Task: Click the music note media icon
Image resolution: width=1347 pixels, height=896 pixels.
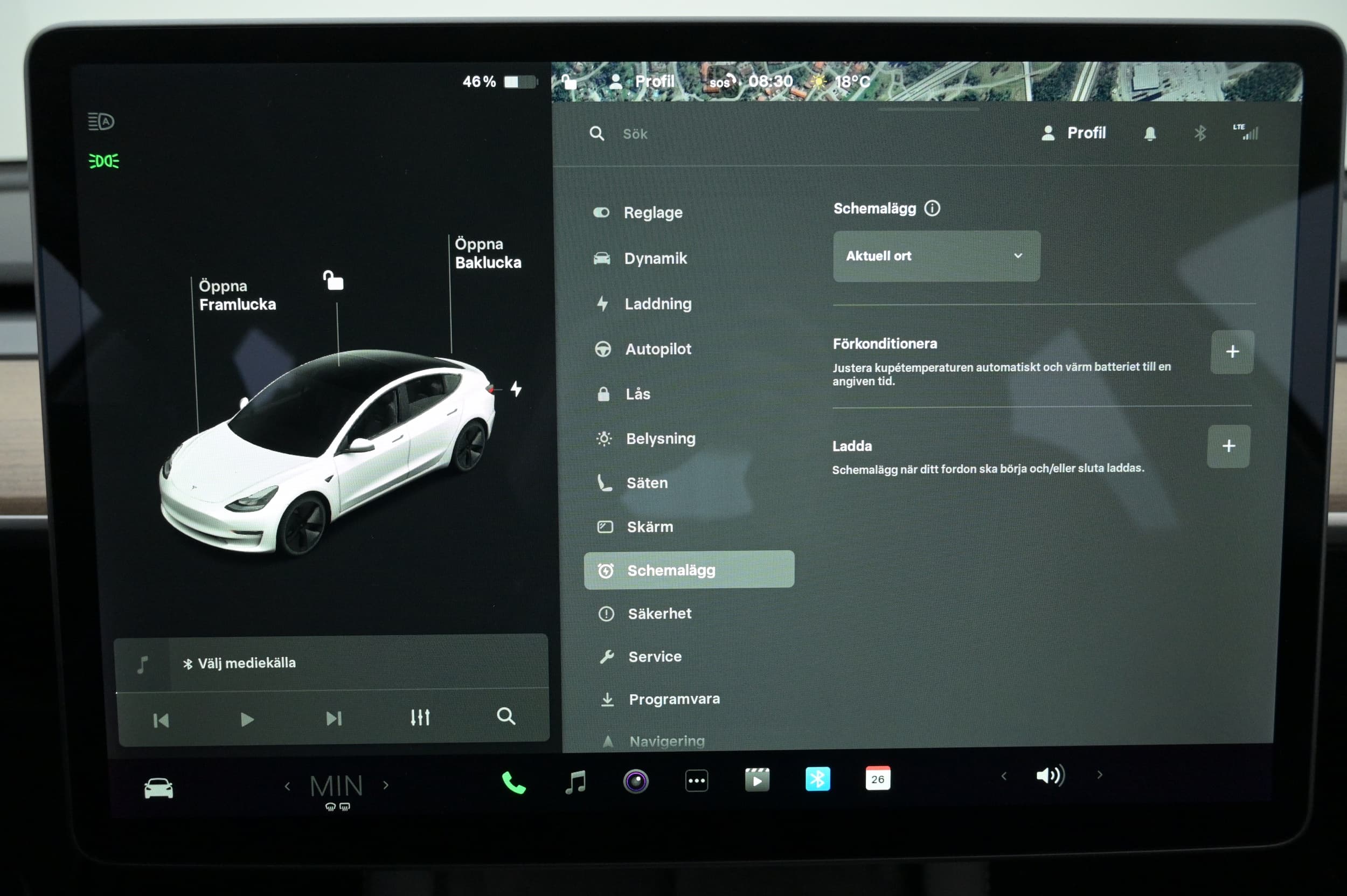Action: coord(143,664)
